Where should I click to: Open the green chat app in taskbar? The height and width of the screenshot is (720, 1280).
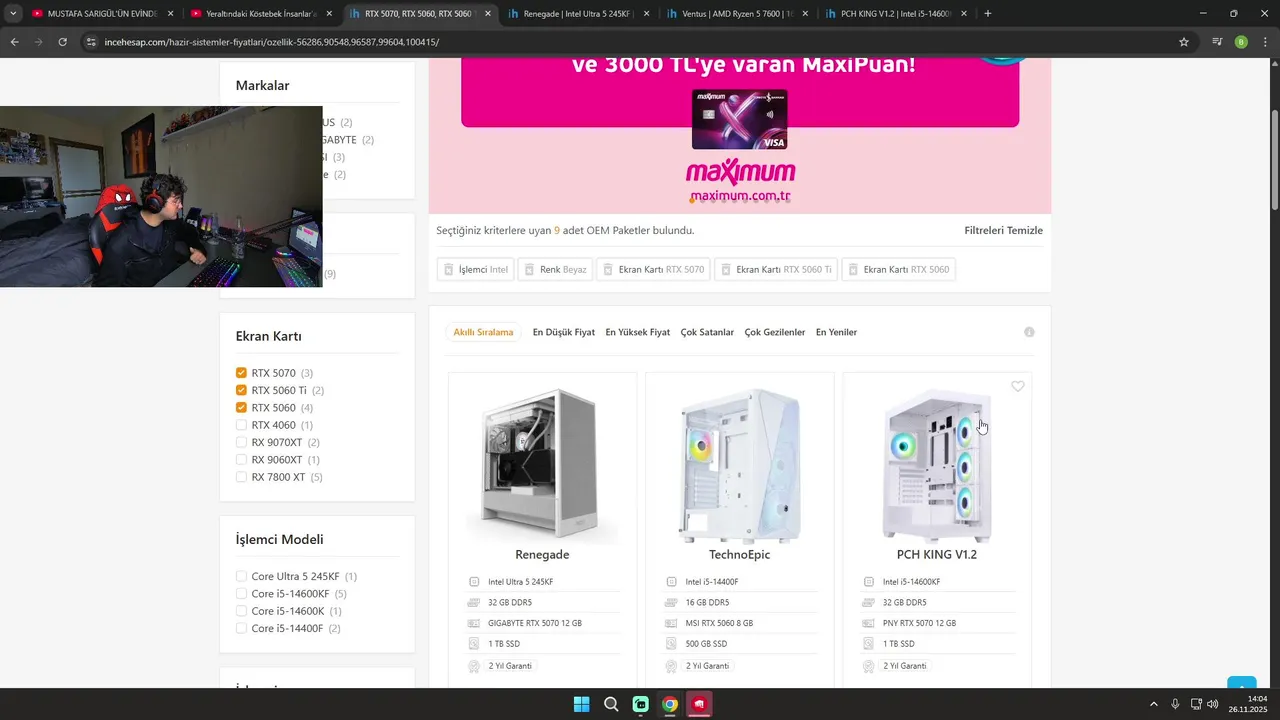click(641, 704)
